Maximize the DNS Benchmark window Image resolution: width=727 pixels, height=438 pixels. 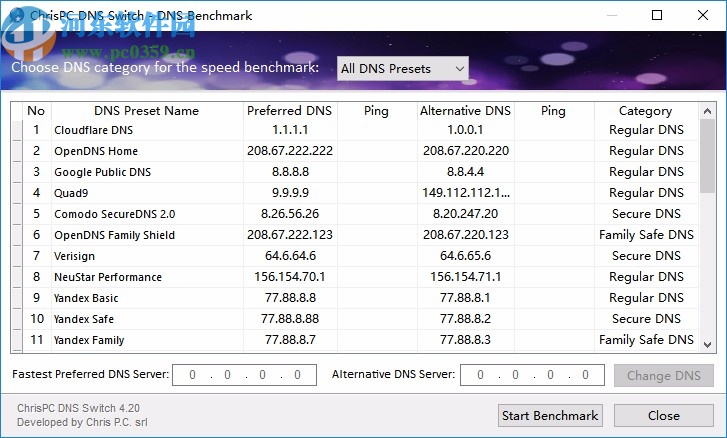click(657, 15)
